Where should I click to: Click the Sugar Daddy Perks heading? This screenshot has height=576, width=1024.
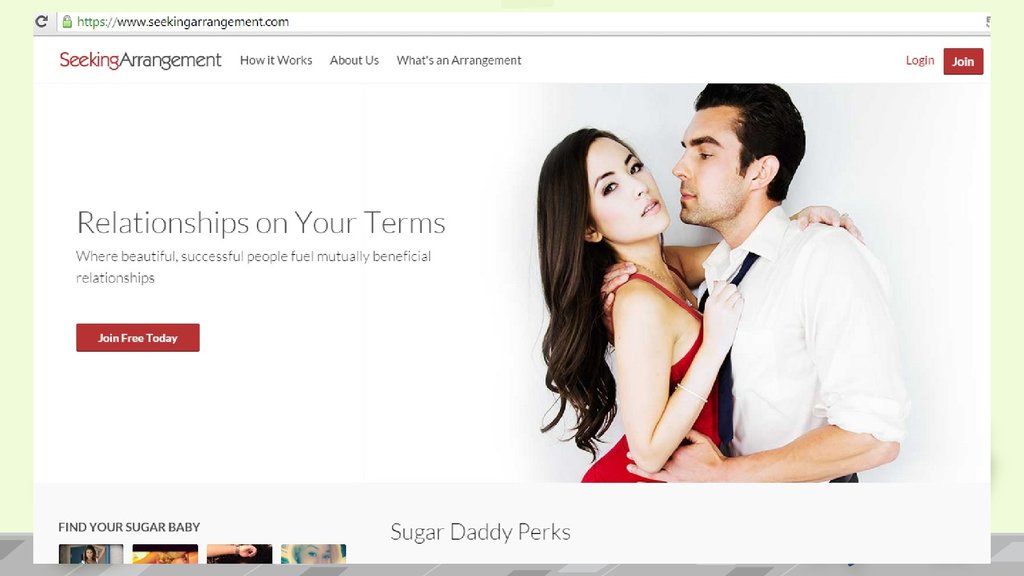click(480, 532)
